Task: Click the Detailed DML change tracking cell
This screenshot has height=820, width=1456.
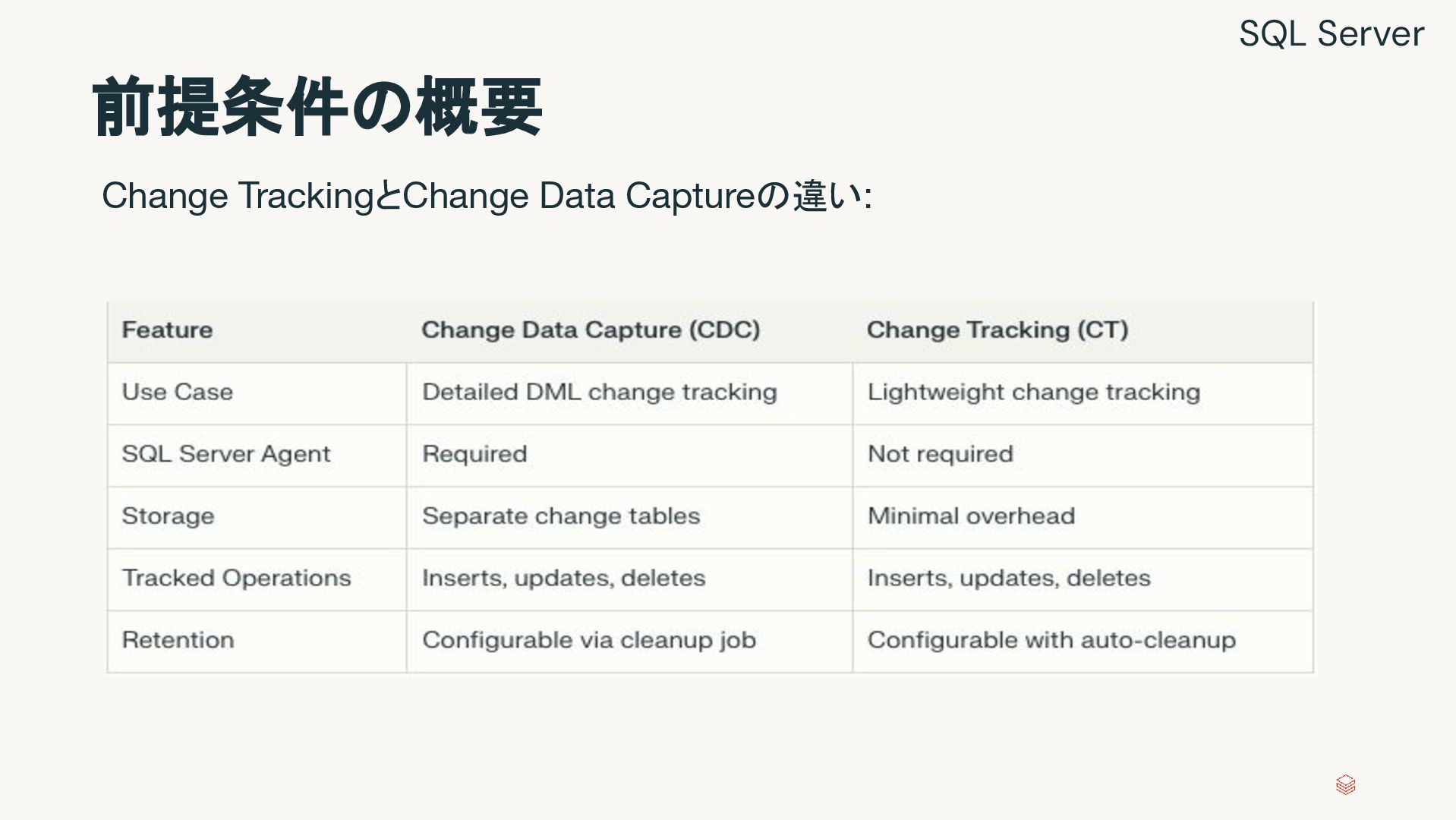Action: pyautogui.click(x=599, y=393)
